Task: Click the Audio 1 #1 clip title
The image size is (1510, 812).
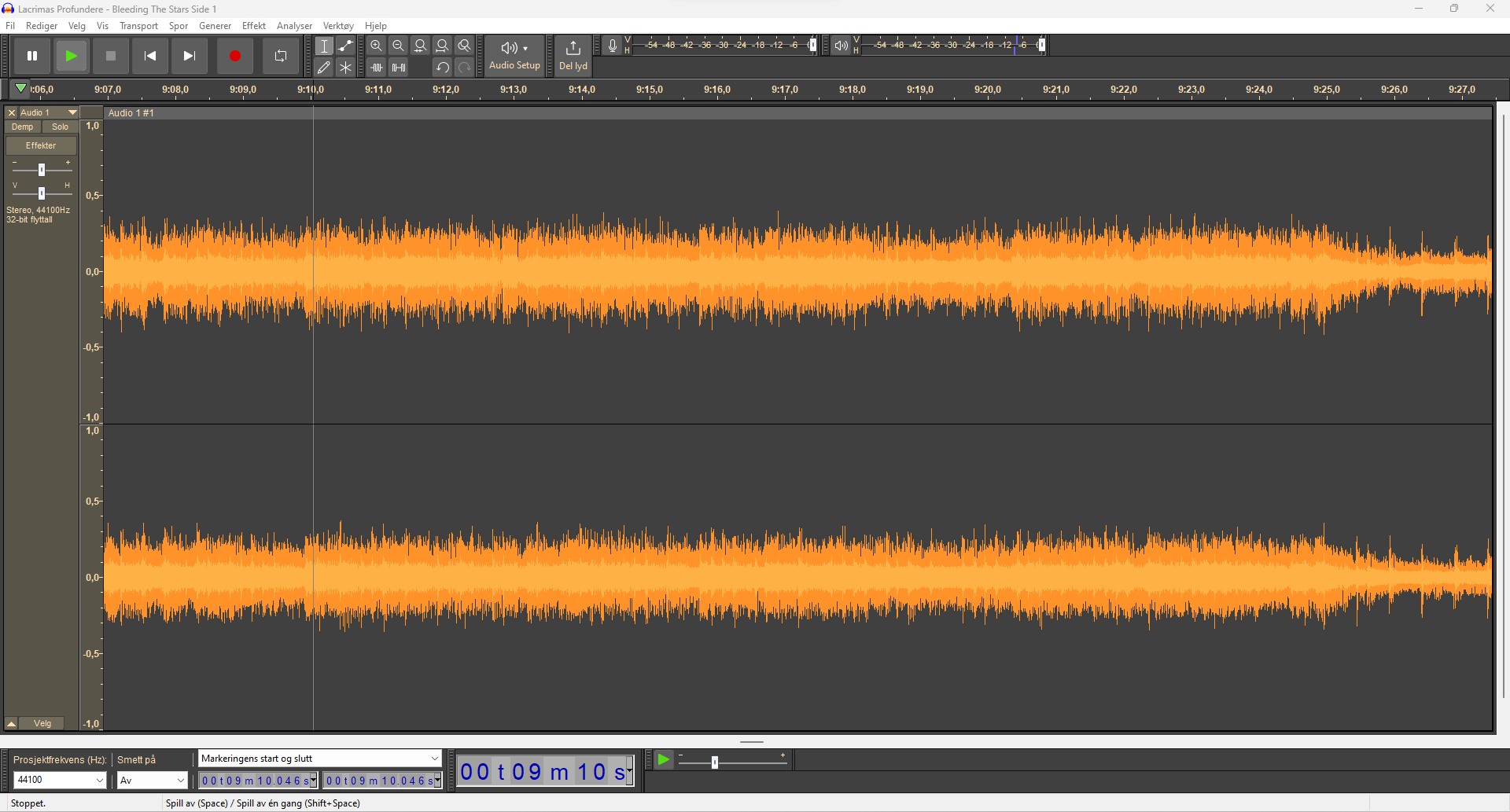Action: tap(131, 113)
